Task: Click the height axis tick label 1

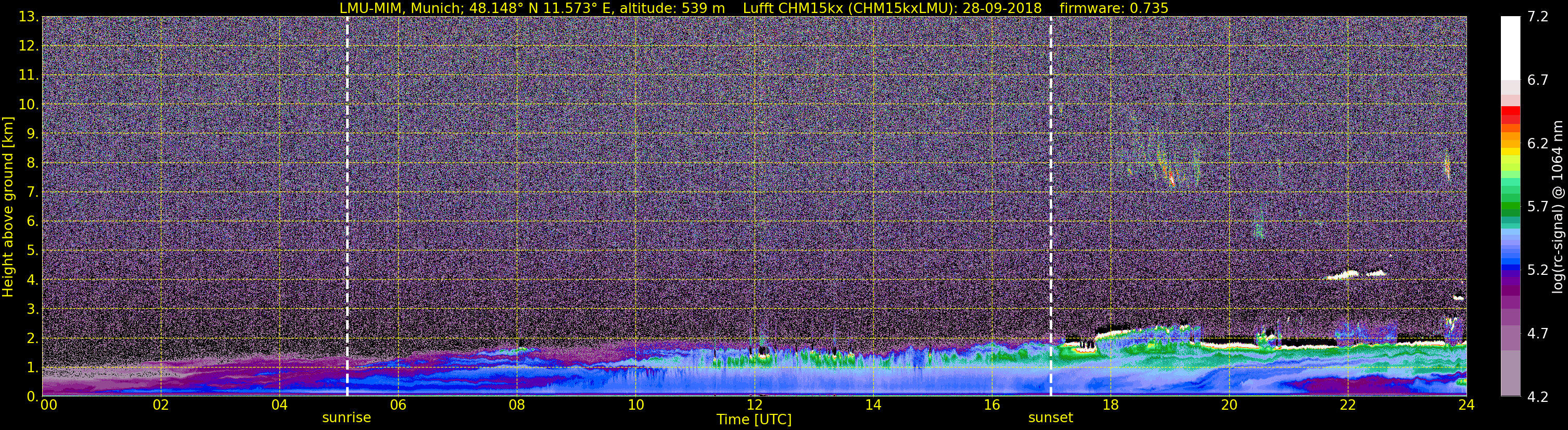Action: pyautogui.click(x=32, y=368)
